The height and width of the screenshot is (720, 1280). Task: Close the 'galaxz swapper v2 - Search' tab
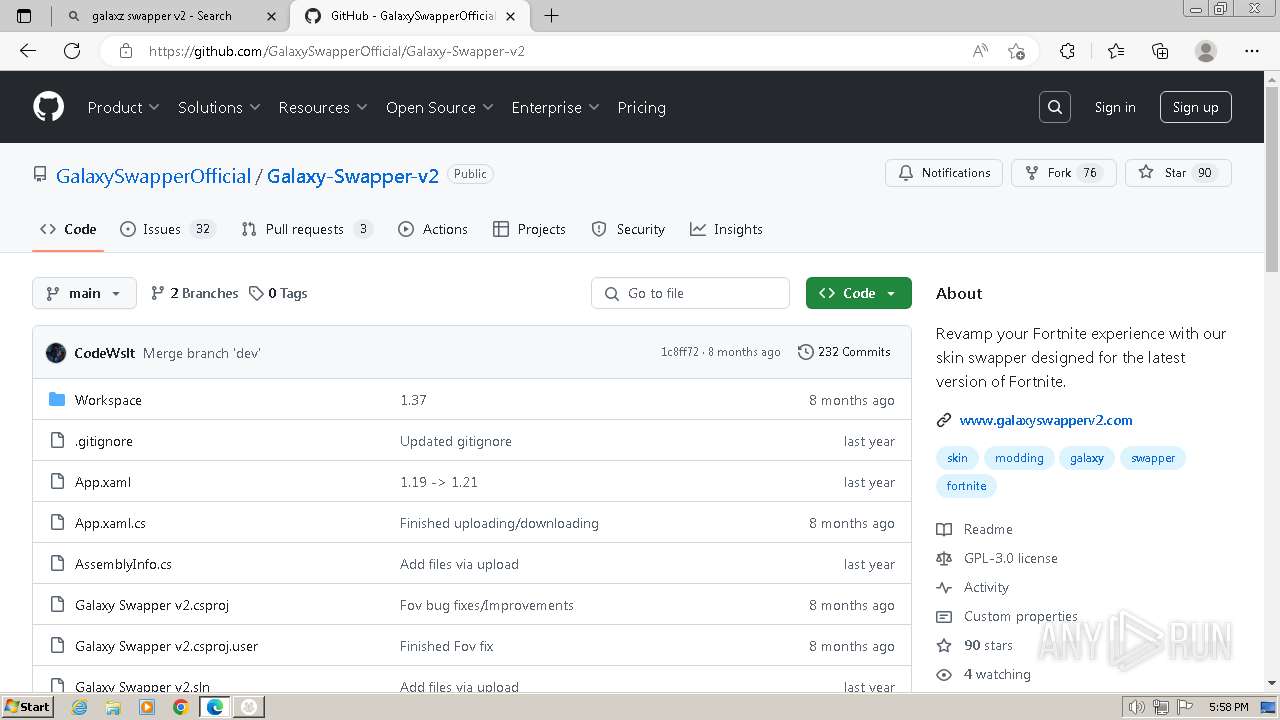(x=271, y=16)
